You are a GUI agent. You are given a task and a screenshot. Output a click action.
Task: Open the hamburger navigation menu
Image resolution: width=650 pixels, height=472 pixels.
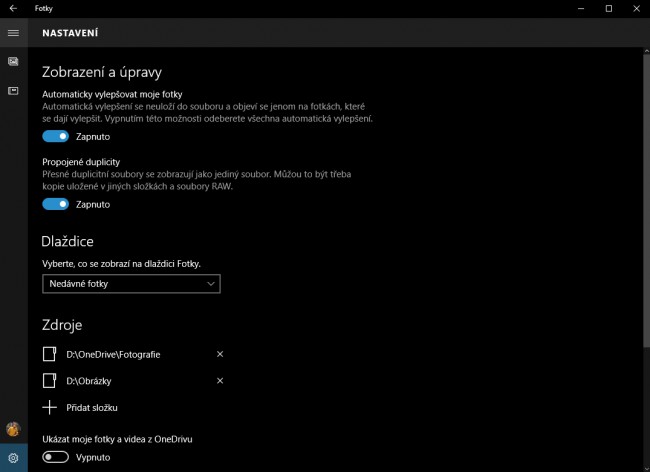coord(13,33)
